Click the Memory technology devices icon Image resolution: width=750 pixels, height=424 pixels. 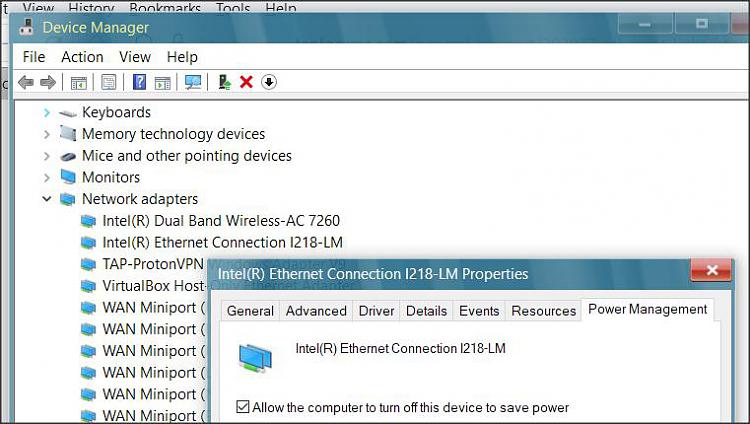point(68,134)
